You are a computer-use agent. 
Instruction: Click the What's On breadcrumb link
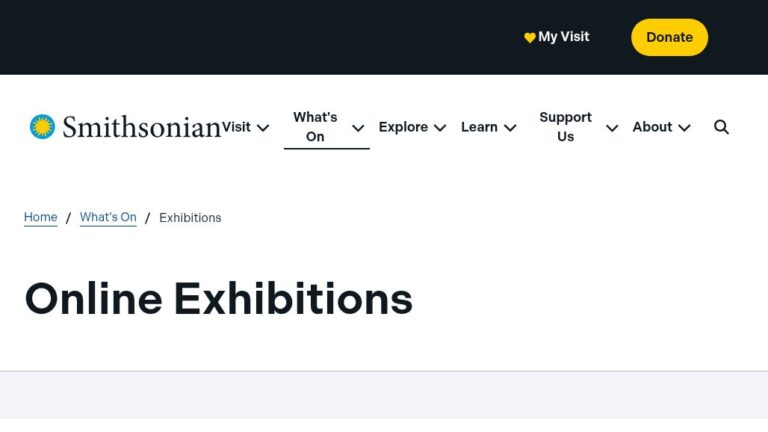pyautogui.click(x=108, y=217)
